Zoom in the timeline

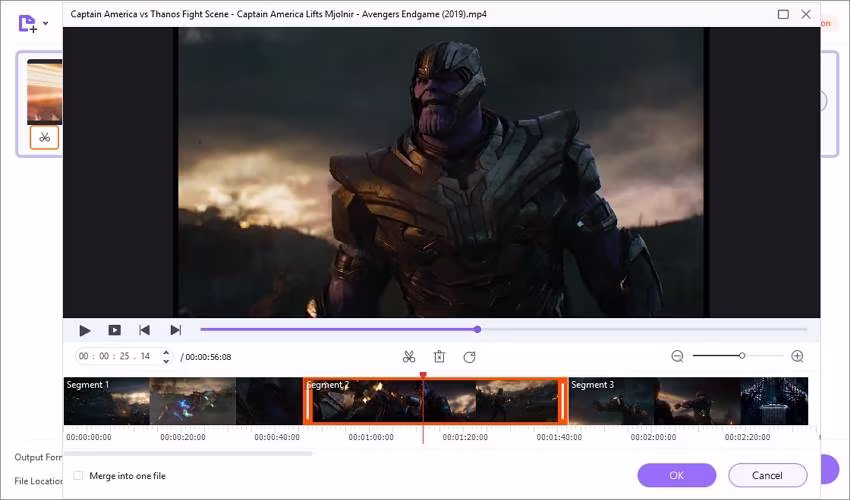(x=797, y=356)
